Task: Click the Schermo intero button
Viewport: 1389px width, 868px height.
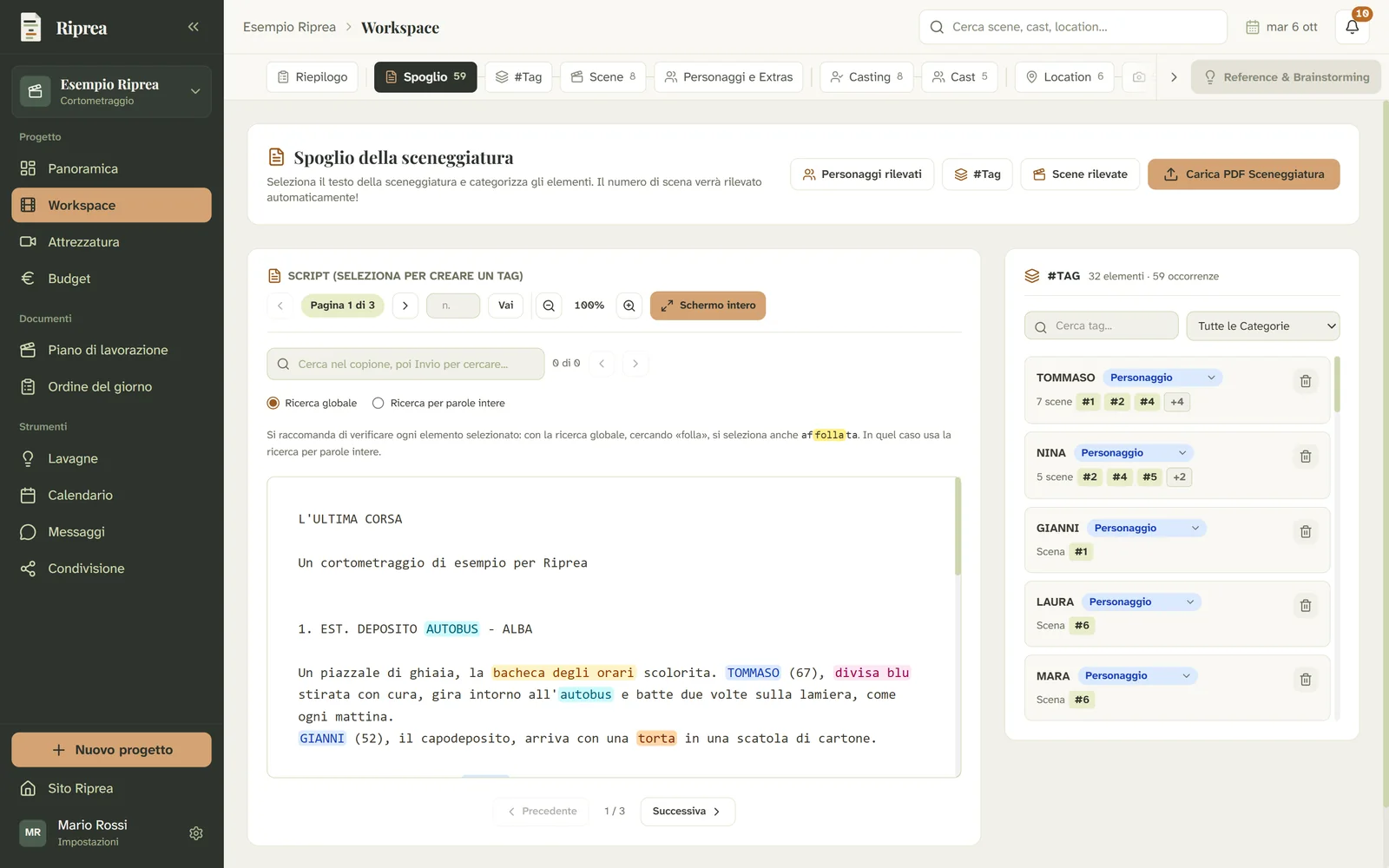Action: pos(708,306)
